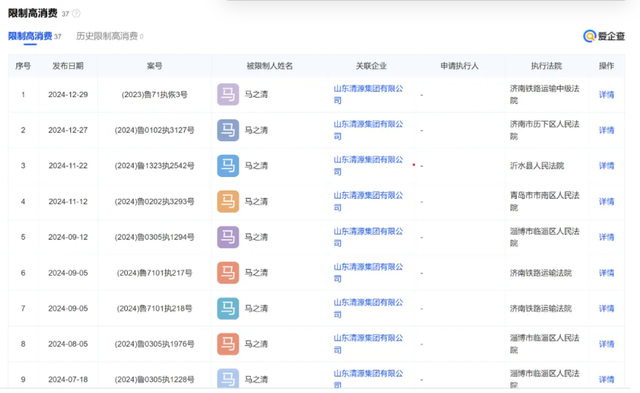The image size is (640, 393).
Task: Open 详情 for case (2024)鲁0305执1976号
Action: click(606, 344)
